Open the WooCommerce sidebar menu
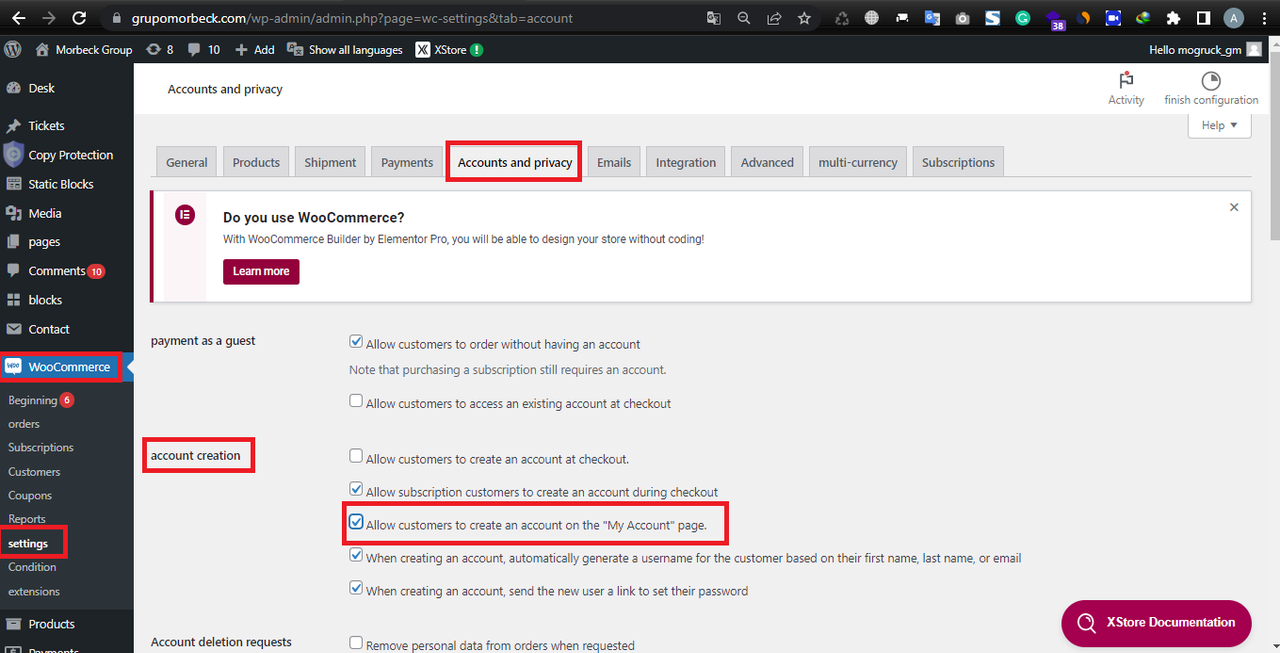The height and width of the screenshot is (653, 1280). click(66, 366)
